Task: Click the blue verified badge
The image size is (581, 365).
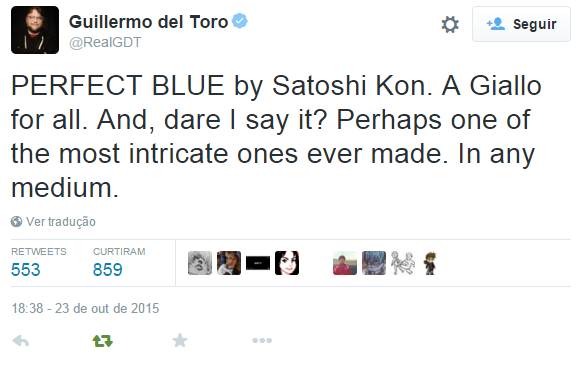Action: (x=240, y=21)
